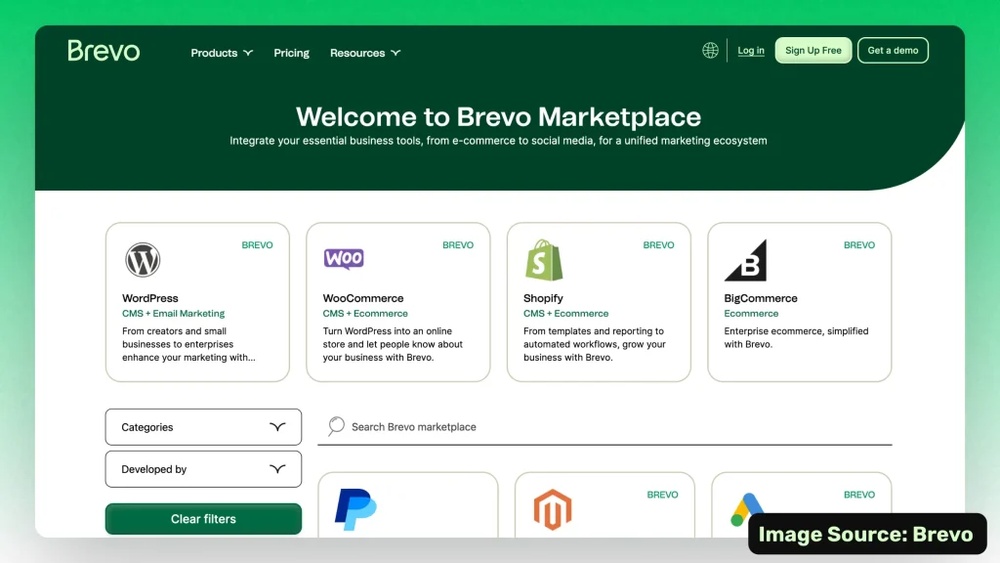
Task: Expand the Developed by dropdown
Action: (x=203, y=469)
